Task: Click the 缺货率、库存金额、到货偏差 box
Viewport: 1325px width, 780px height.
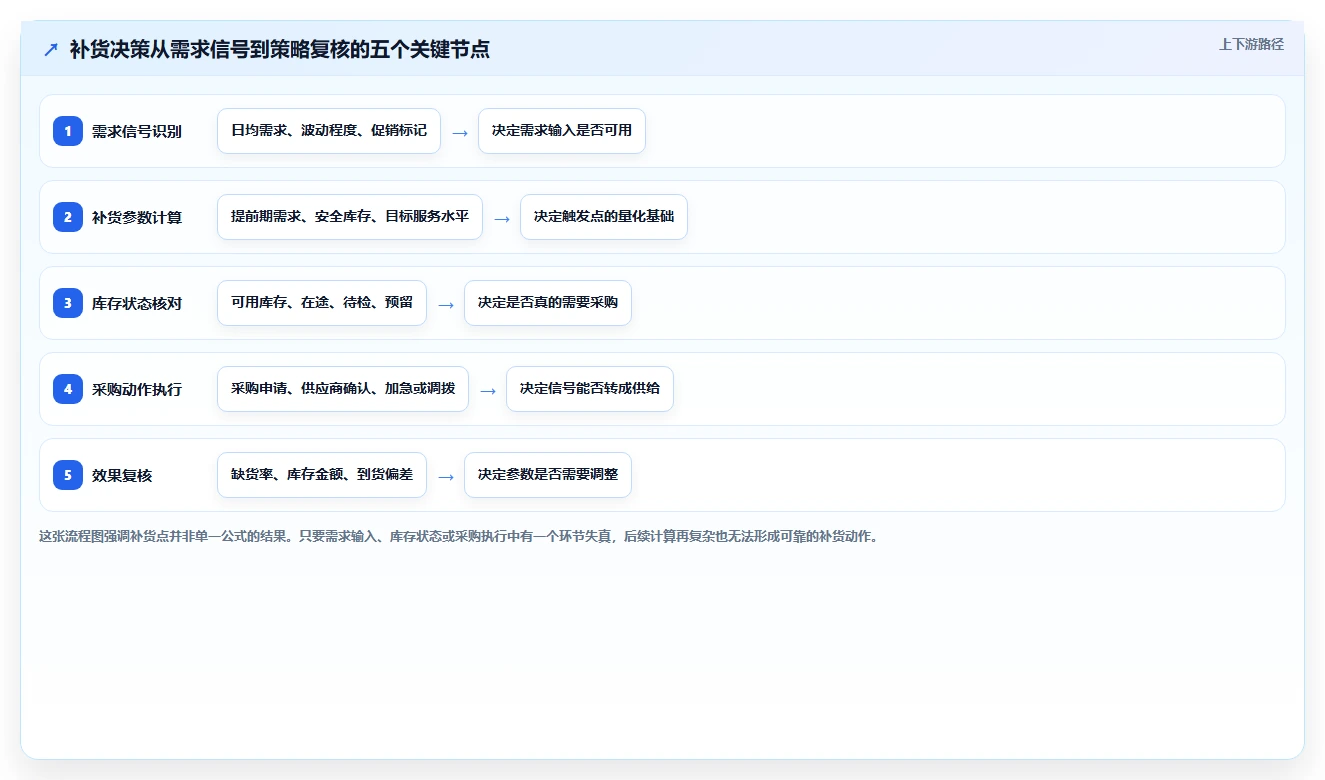Action: click(x=322, y=475)
